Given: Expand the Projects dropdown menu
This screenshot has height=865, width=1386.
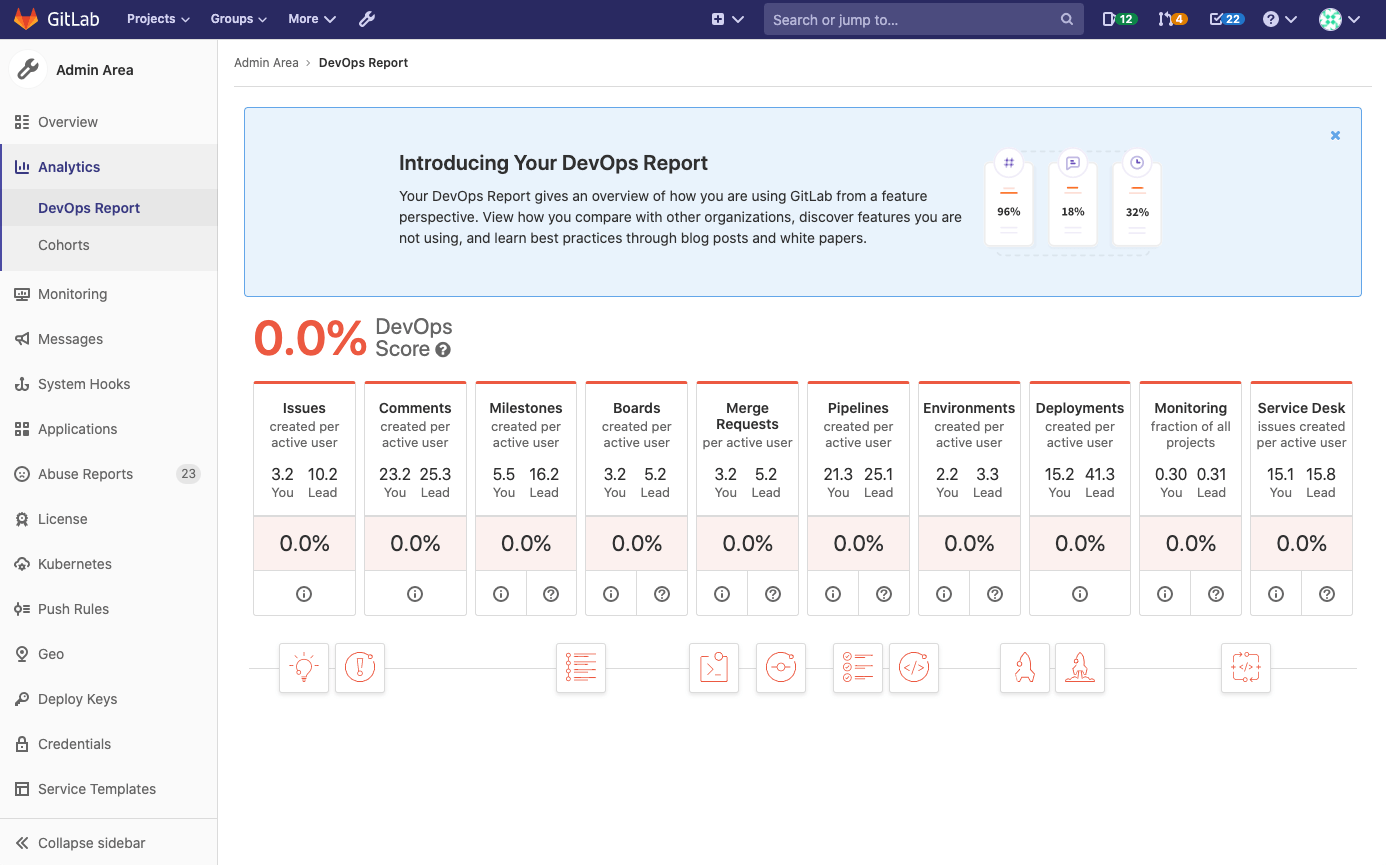Looking at the screenshot, I should [x=158, y=19].
